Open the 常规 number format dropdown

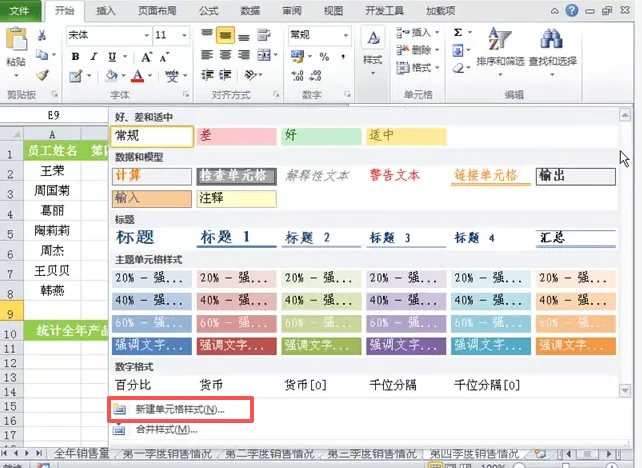pos(346,35)
